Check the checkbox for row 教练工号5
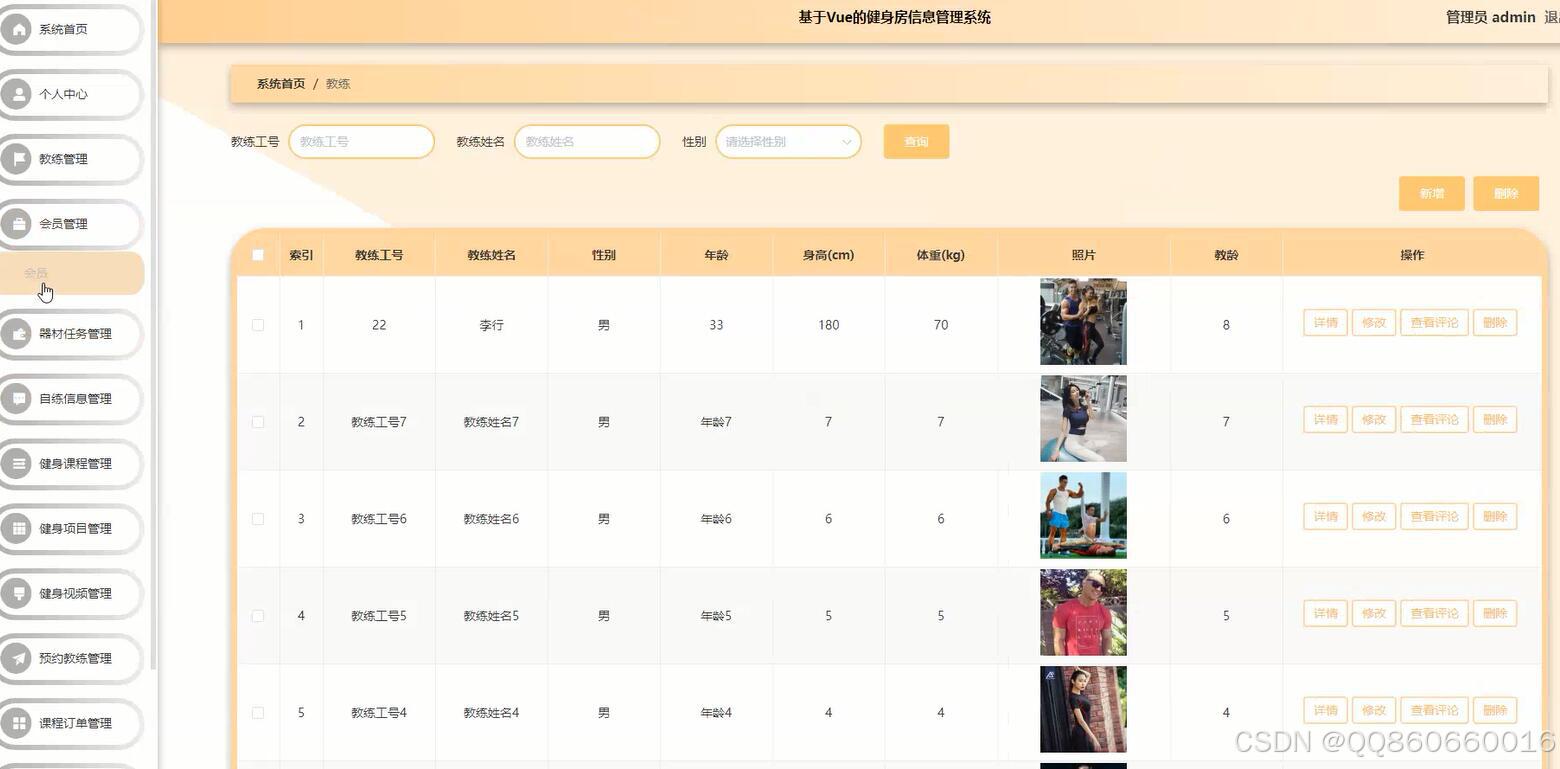The image size is (1560, 769). (x=258, y=616)
